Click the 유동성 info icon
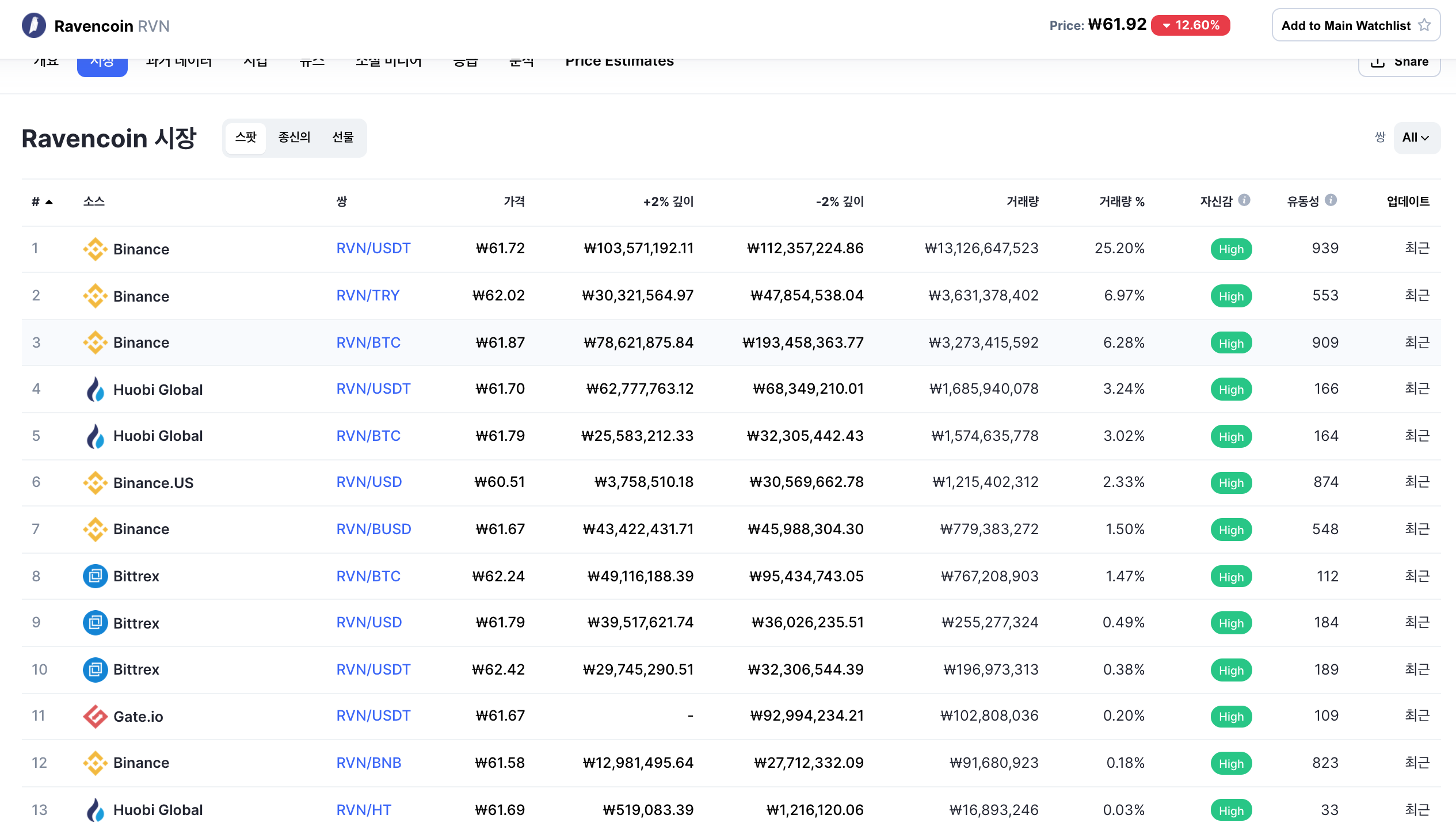 (x=1331, y=200)
